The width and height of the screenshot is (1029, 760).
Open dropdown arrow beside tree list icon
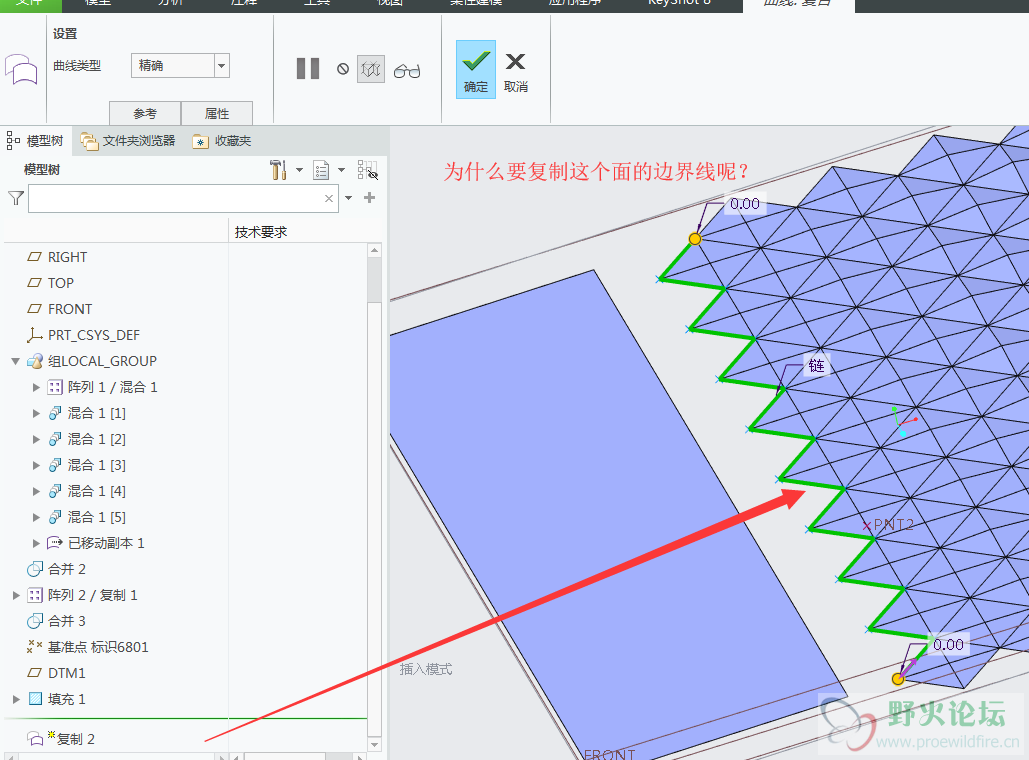point(341,170)
